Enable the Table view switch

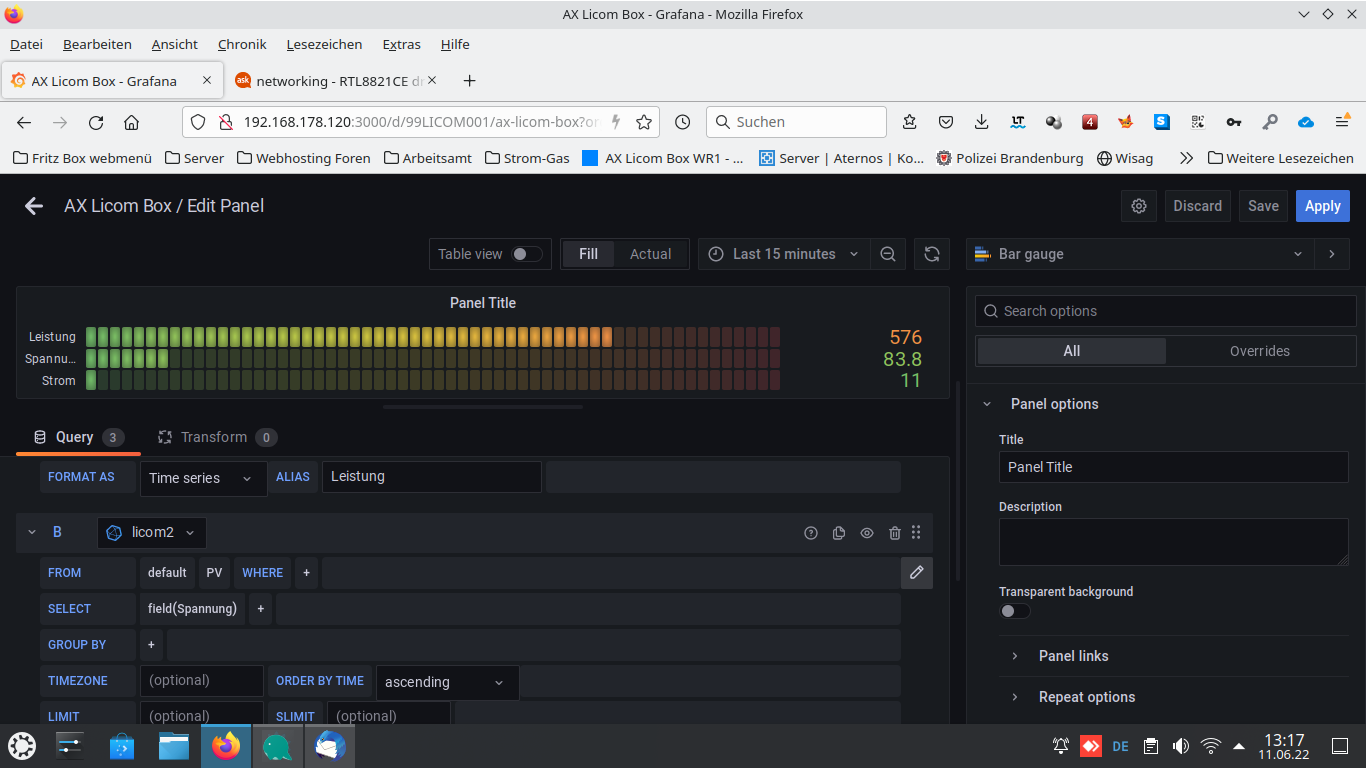click(526, 254)
